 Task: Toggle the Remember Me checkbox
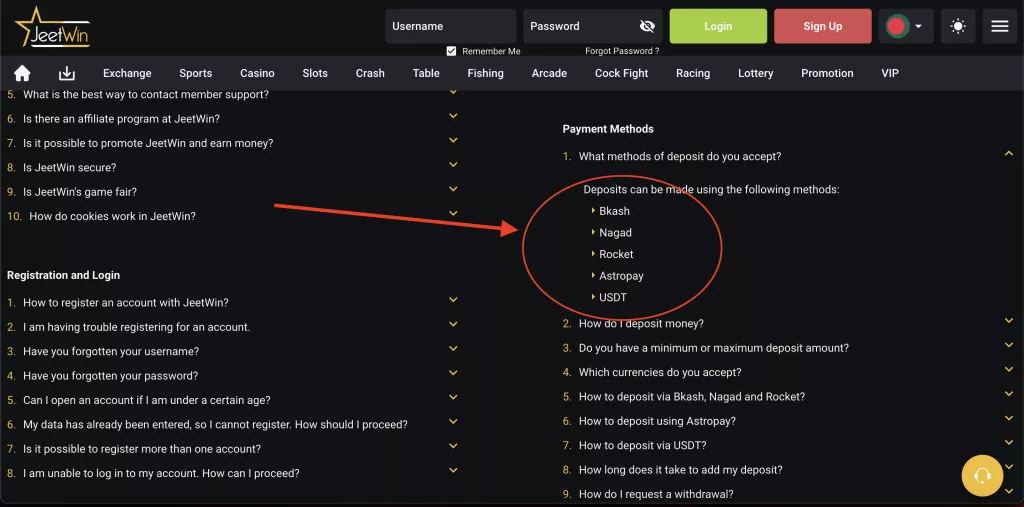click(x=451, y=51)
